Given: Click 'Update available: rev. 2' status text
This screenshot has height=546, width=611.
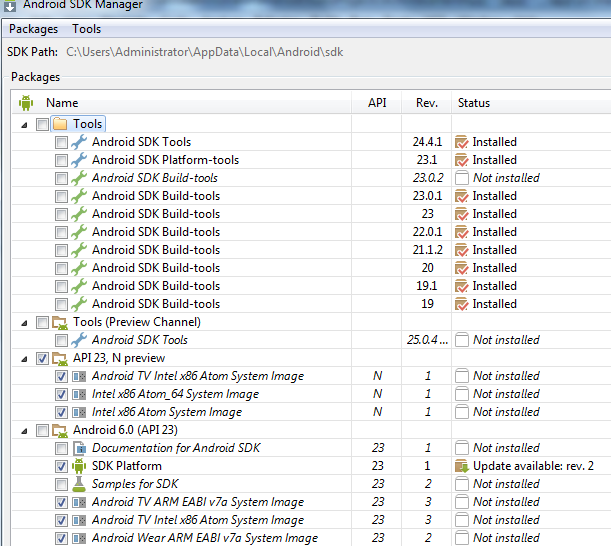Looking at the screenshot, I should pyautogui.click(x=533, y=466).
